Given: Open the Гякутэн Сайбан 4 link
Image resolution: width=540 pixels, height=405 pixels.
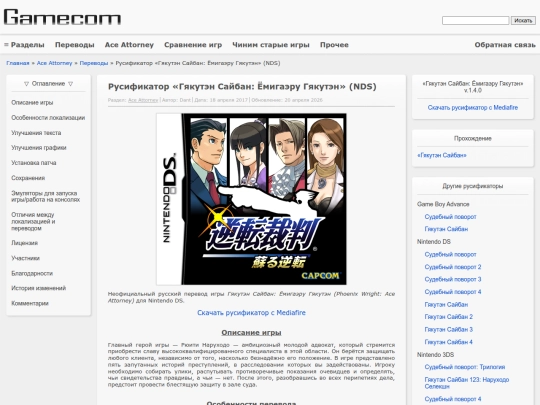Looking at the screenshot, I should click(449, 342).
